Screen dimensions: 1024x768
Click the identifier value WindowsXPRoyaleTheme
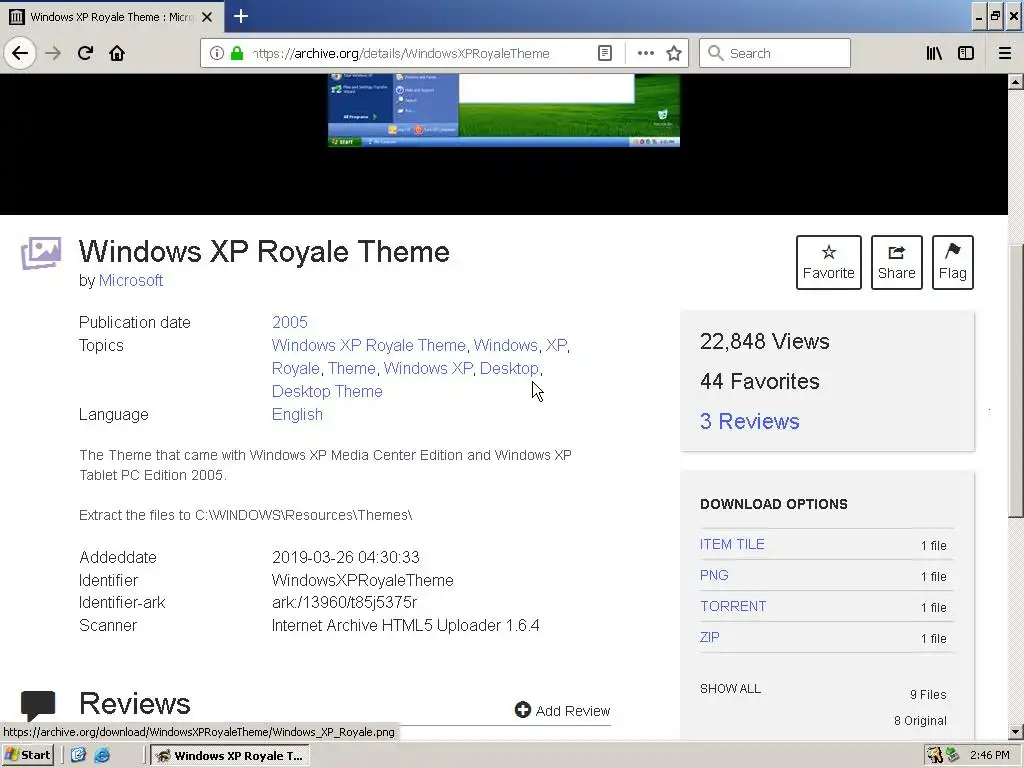tap(362, 580)
